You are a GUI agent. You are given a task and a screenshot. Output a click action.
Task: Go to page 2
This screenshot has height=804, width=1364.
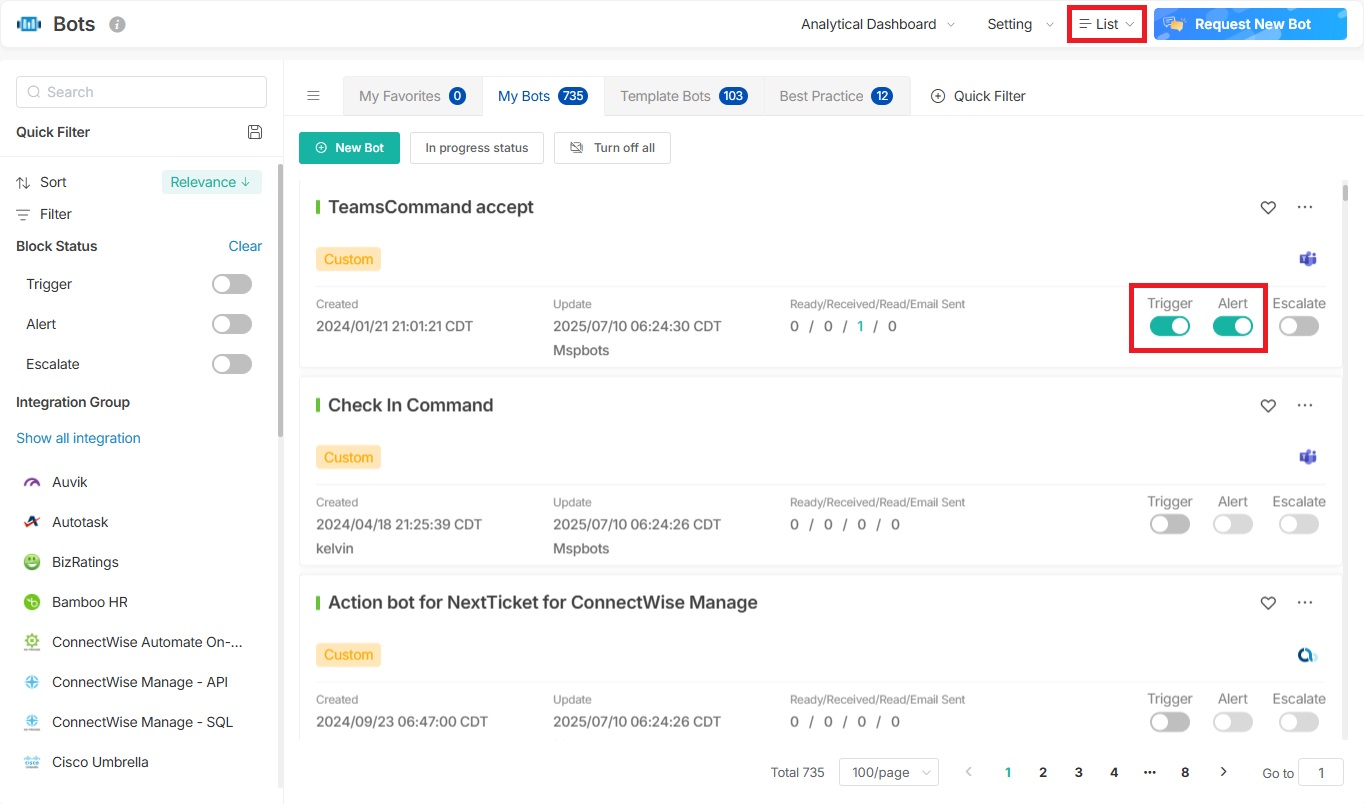click(1043, 772)
